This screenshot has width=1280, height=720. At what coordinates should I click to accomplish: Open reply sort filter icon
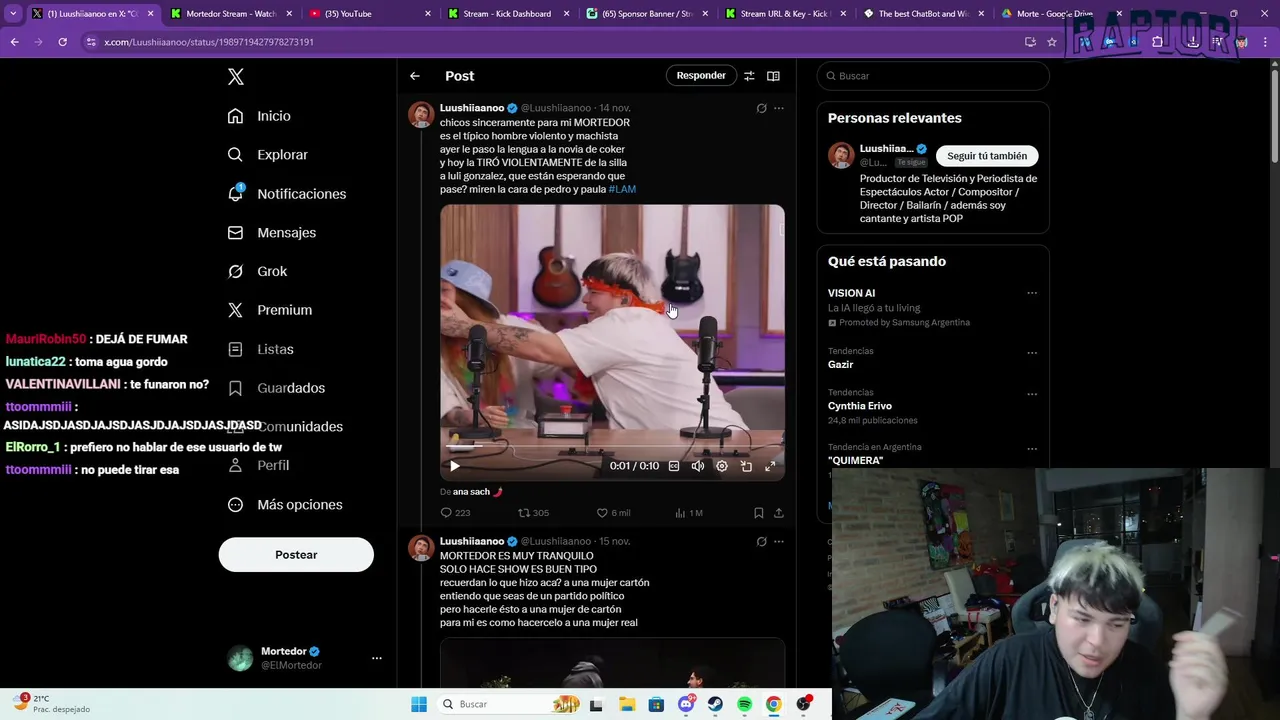[x=749, y=76]
